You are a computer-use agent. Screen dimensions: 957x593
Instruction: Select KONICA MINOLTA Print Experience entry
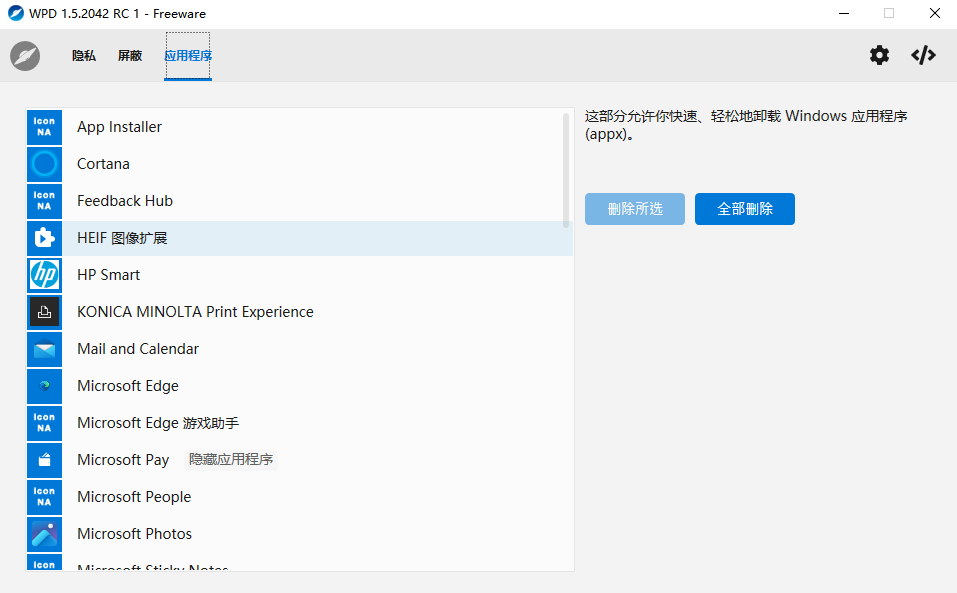[299, 312]
